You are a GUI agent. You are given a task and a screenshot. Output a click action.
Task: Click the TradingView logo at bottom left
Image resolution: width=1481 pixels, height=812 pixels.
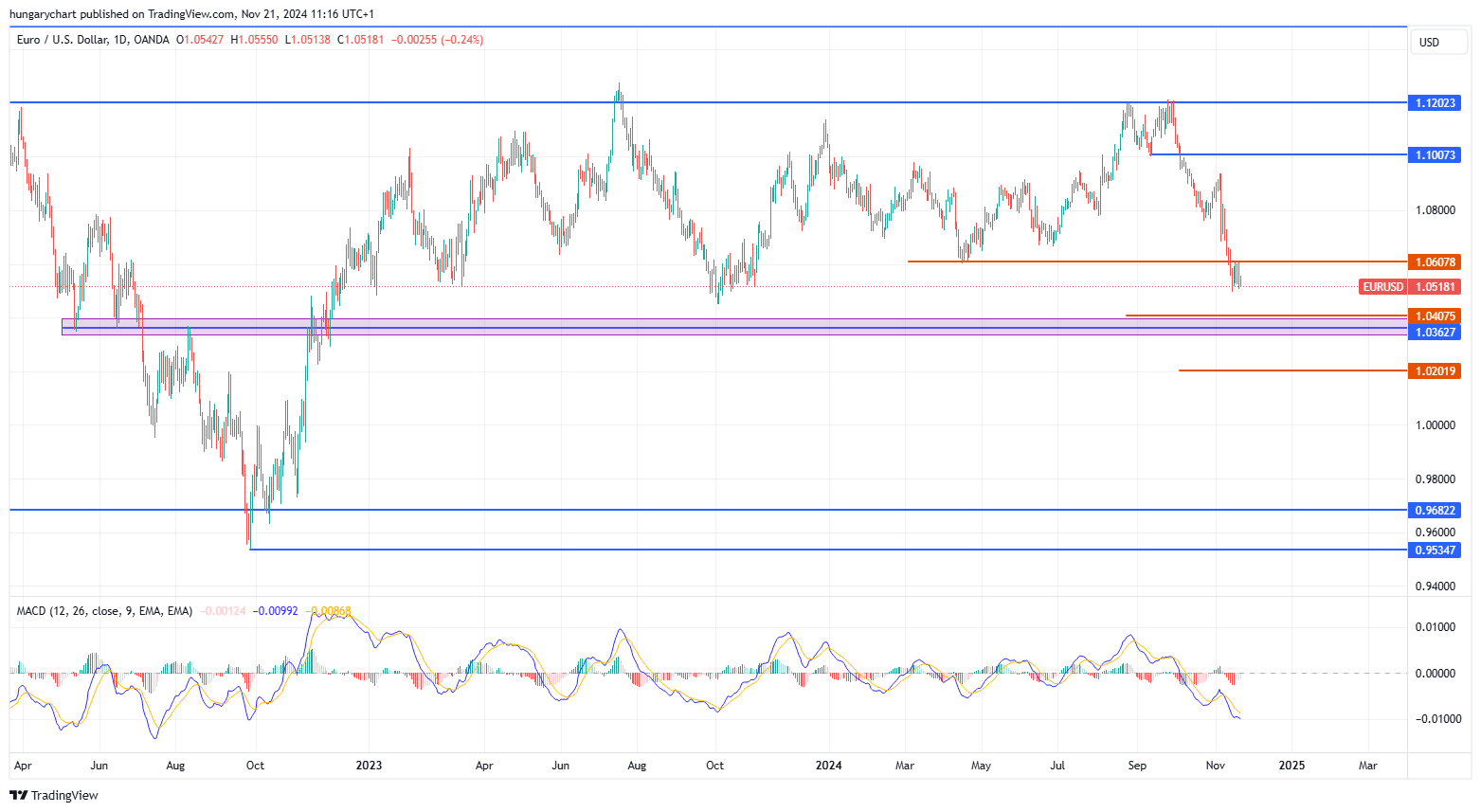click(54, 795)
